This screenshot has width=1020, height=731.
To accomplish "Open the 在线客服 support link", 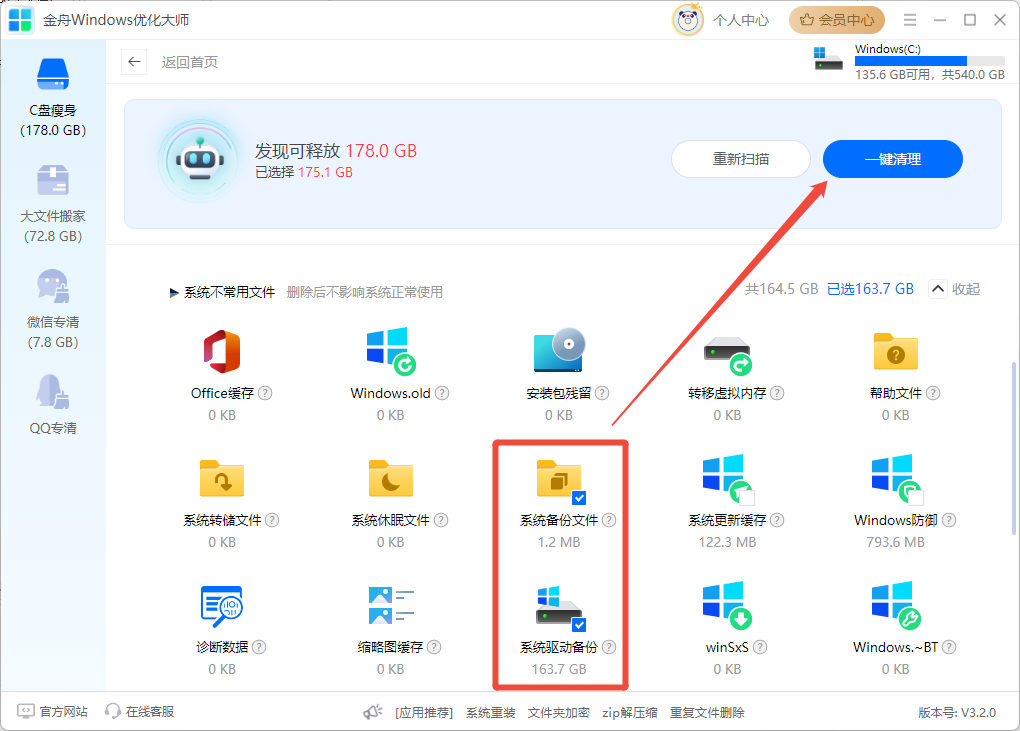I will pos(139,711).
